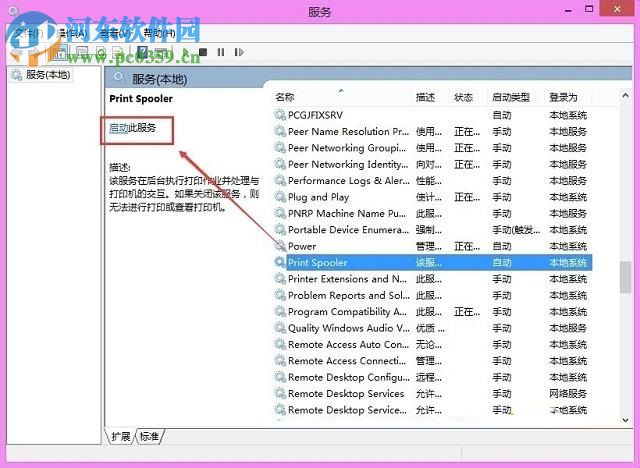Select PNRP Machine Name Pu... service name

pos(347,213)
